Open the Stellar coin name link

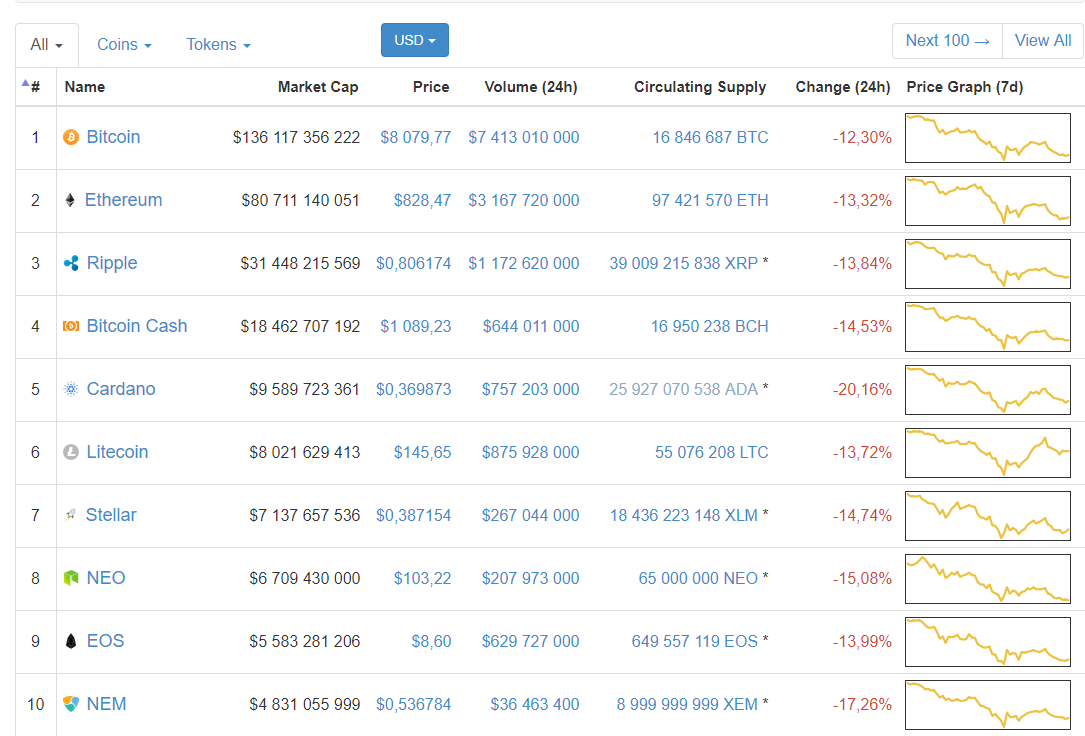pyautogui.click(x=111, y=515)
